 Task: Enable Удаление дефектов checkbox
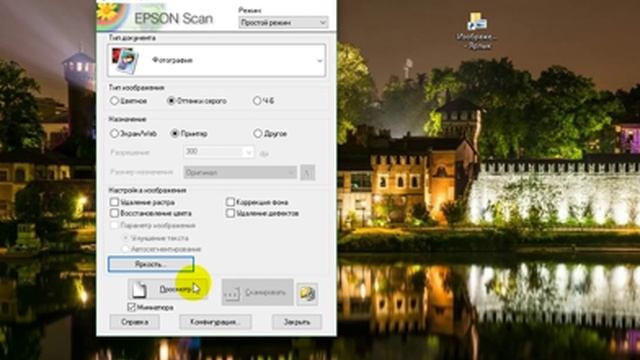click(231, 213)
